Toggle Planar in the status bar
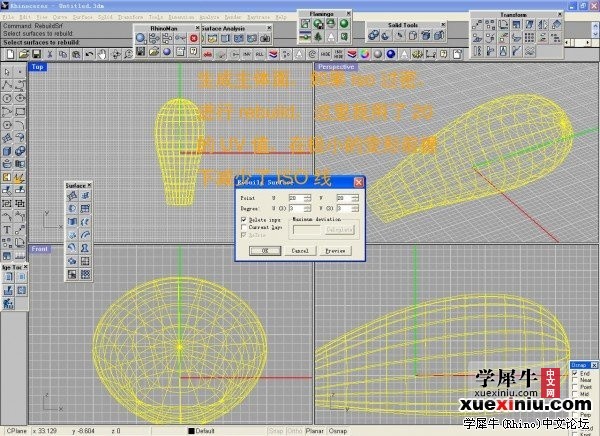 [x=315, y=431]
